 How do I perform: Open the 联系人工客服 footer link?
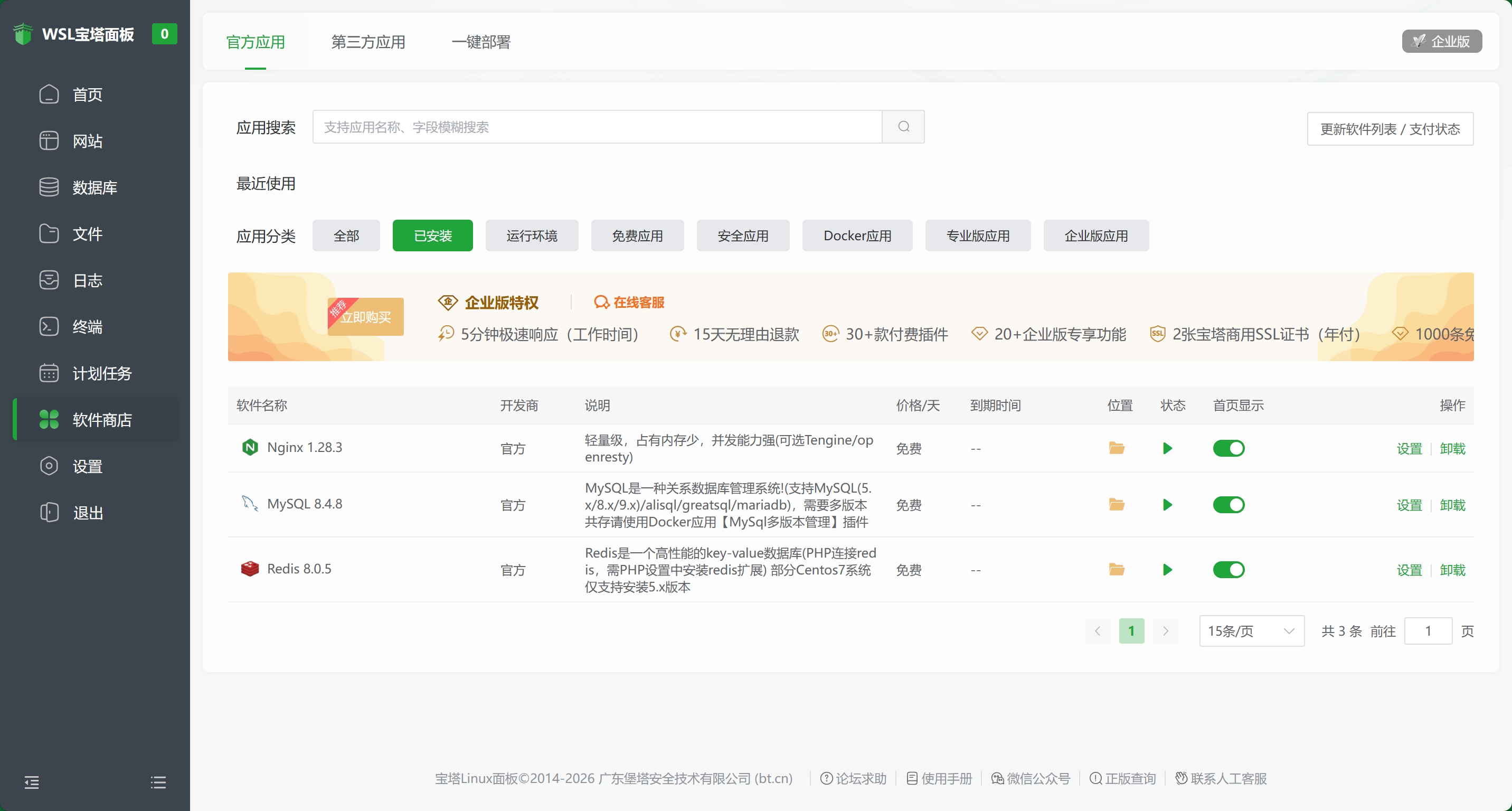[x=1221, y=778]
